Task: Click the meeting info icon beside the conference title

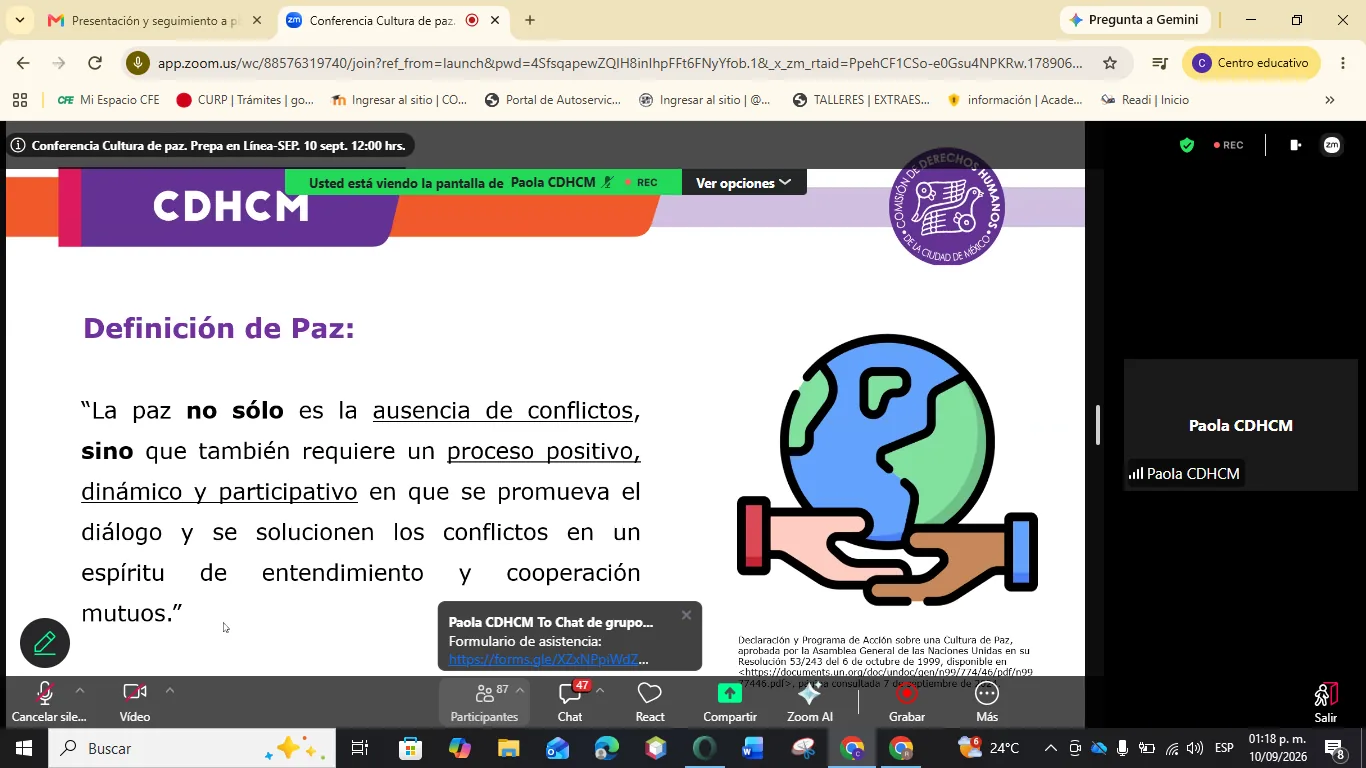Action: point(18,145)
